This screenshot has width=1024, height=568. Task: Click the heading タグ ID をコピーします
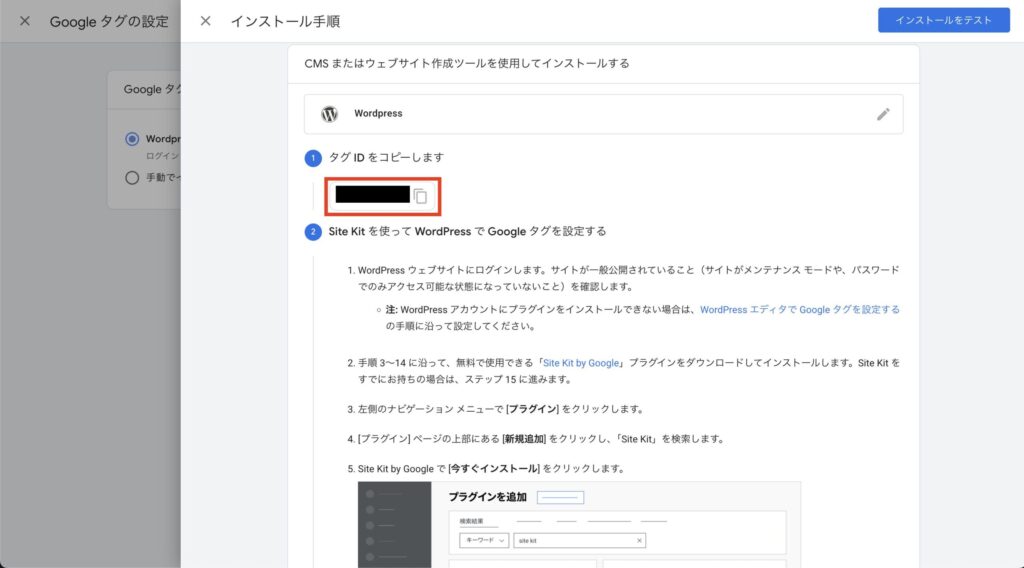(386, 157)
